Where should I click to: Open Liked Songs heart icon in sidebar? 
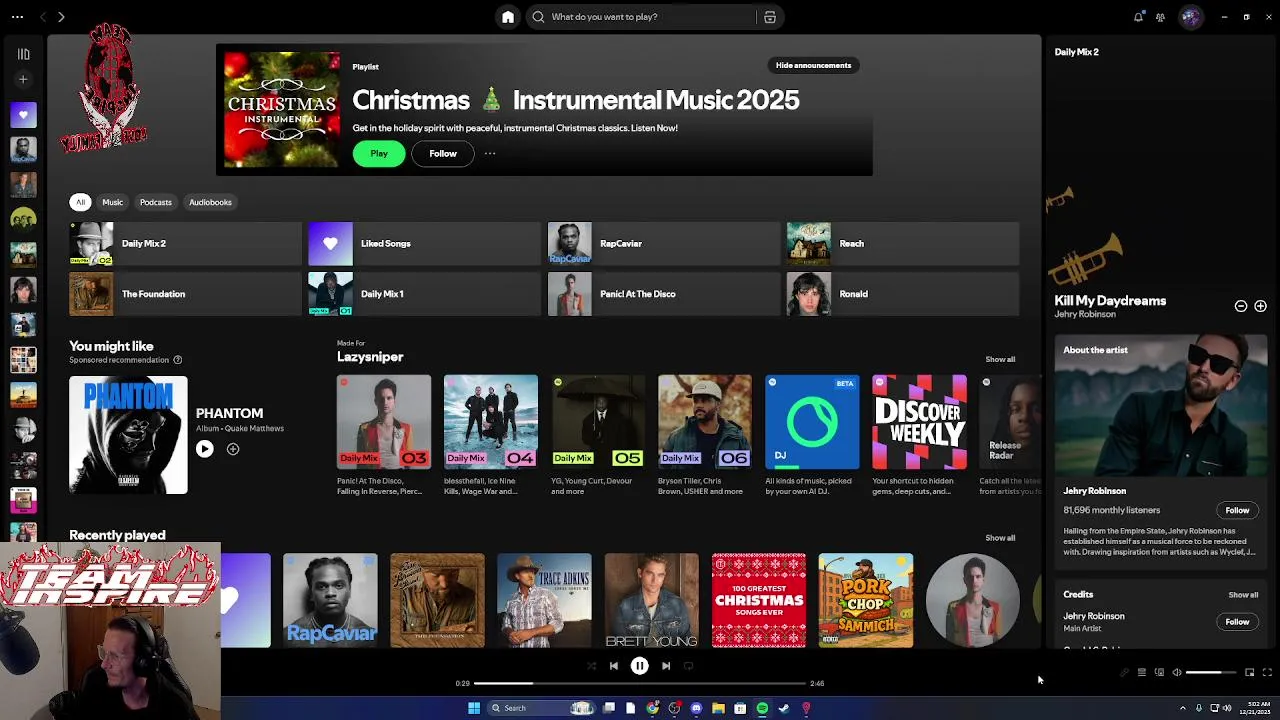click(23, 115)
